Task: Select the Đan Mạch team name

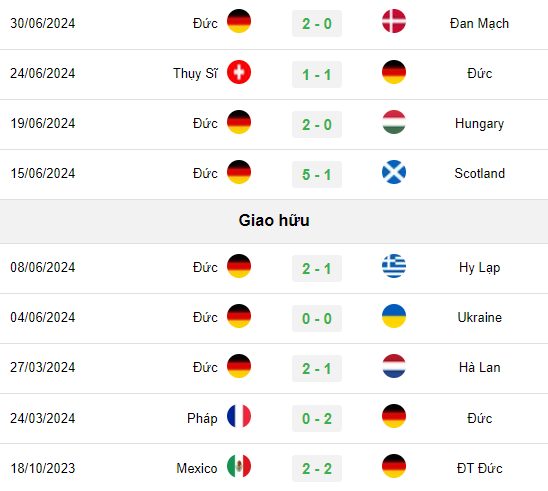Action: pyautogui.click(x=479, y=23)
